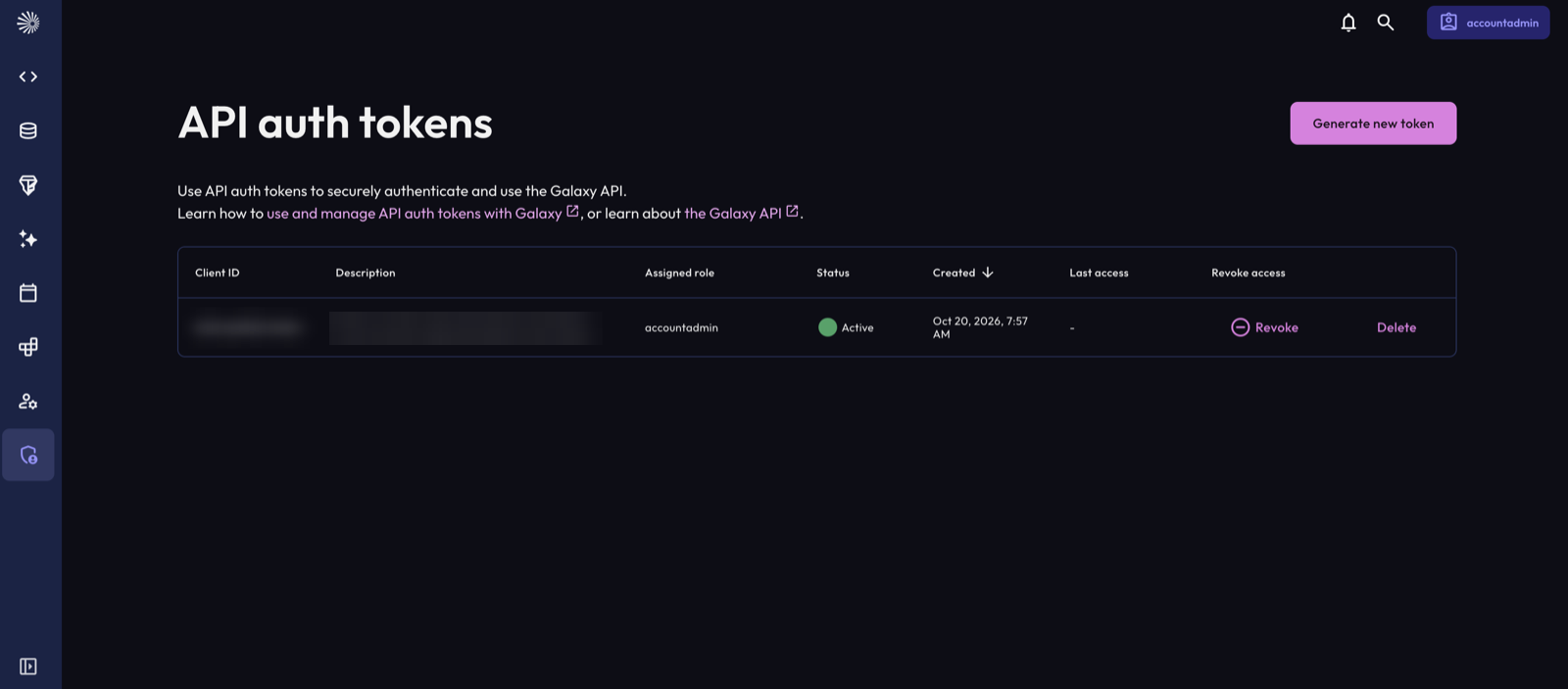Open the sparkles AI sidebar icon
Viewport: 1568px width, 689px height.
click(28, 239)
